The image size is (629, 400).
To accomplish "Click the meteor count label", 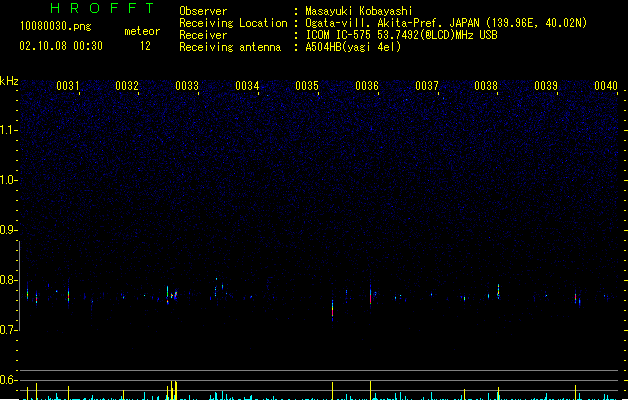I will (x=142, y=31).
